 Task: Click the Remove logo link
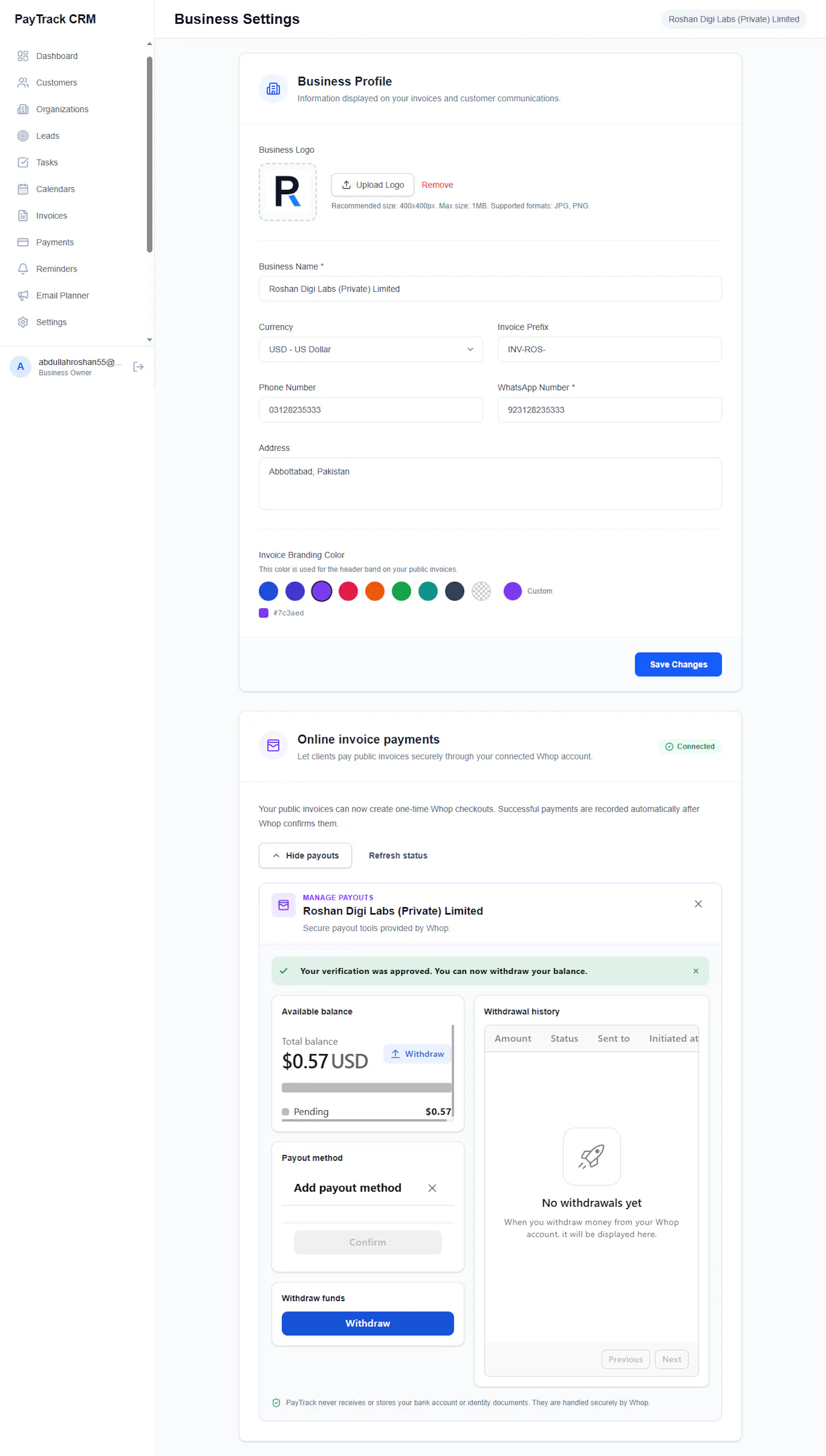click(437, 185)
